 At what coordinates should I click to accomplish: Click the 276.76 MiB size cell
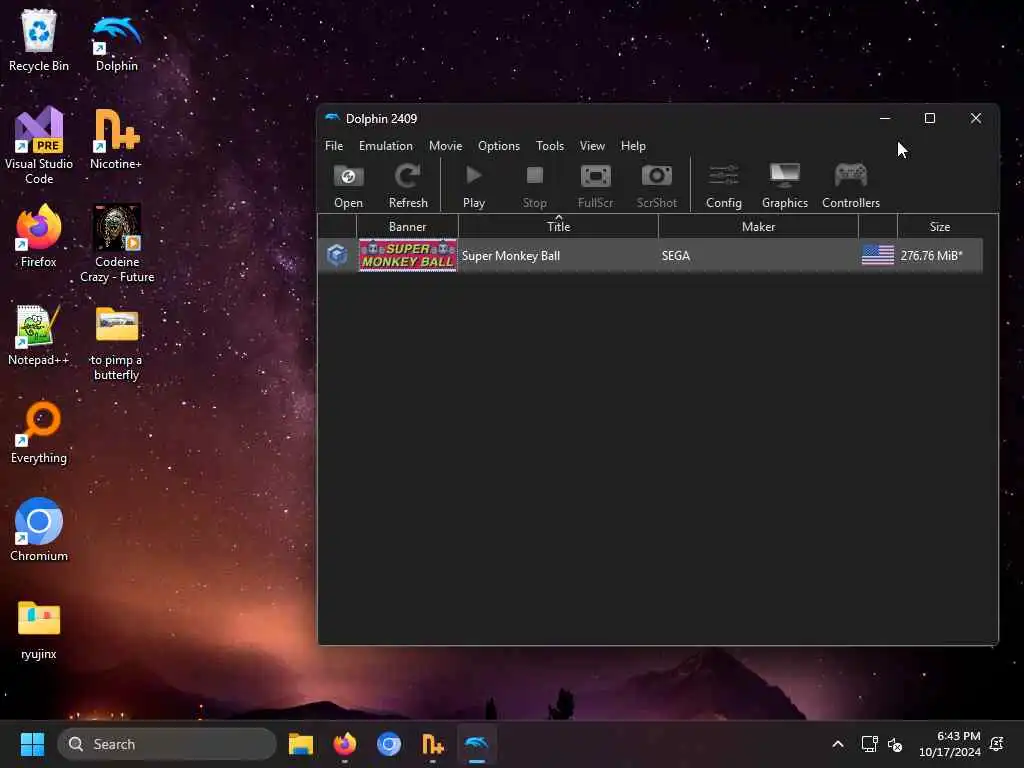[x=931, y=256]
